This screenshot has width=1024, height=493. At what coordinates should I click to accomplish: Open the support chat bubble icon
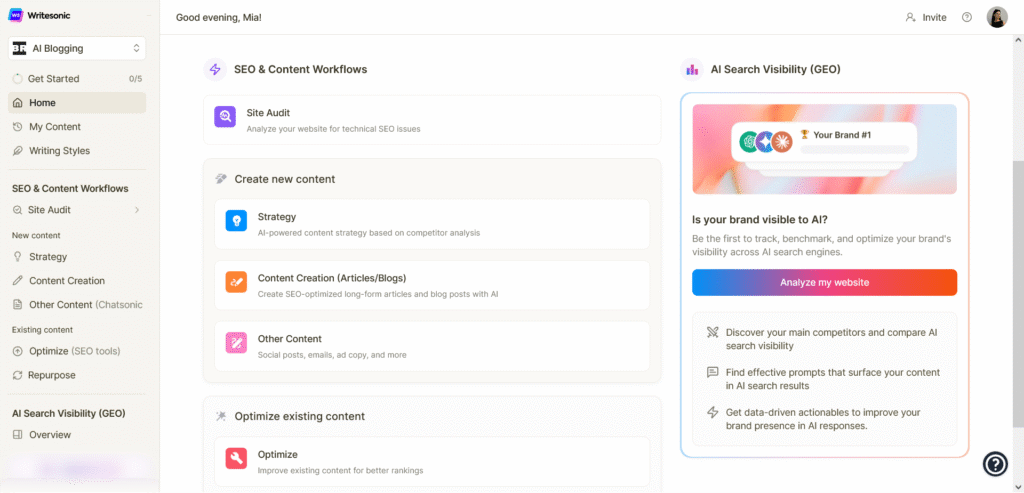point(995,464)
